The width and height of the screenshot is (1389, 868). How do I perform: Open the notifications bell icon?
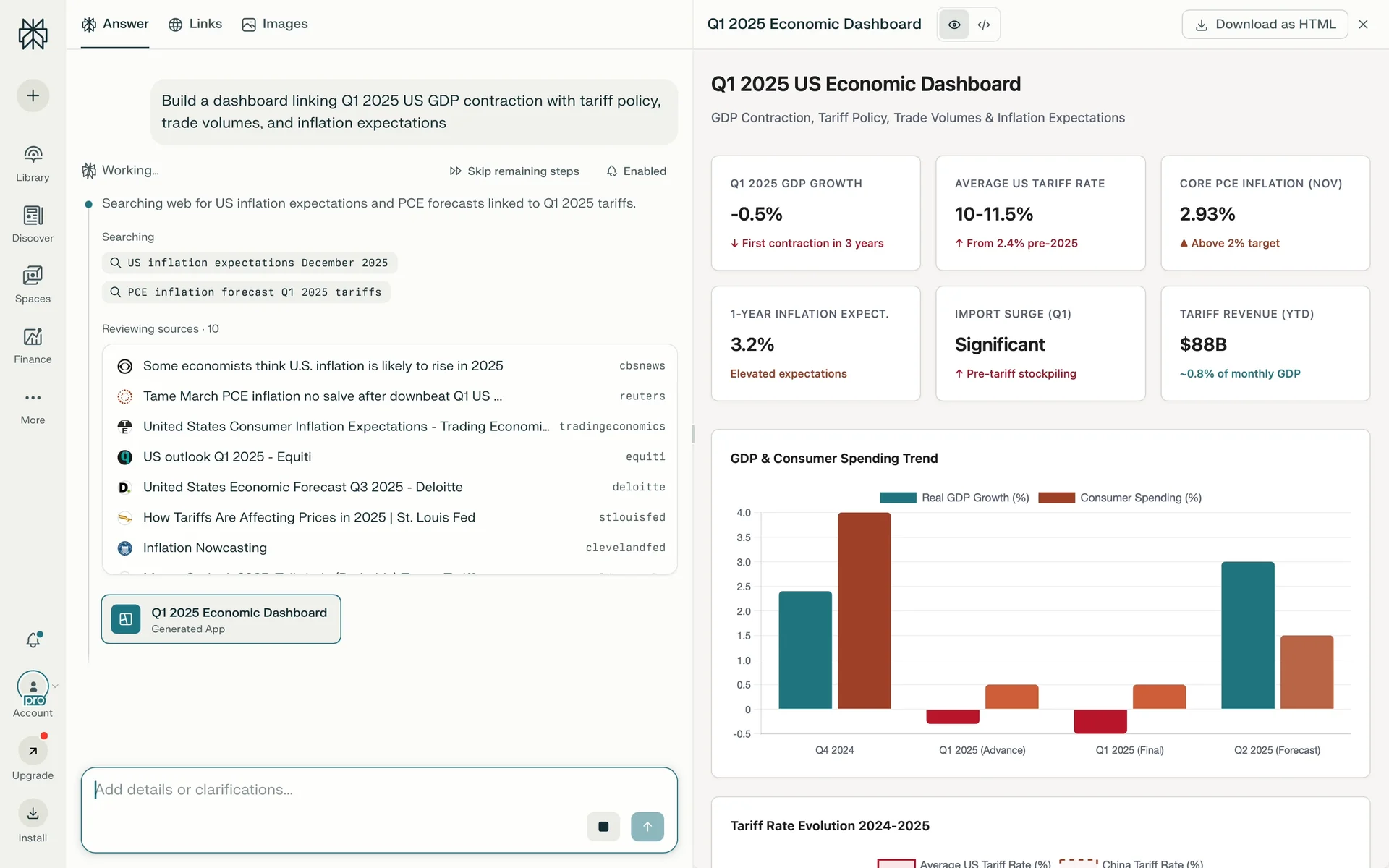[x=33, y=640]
